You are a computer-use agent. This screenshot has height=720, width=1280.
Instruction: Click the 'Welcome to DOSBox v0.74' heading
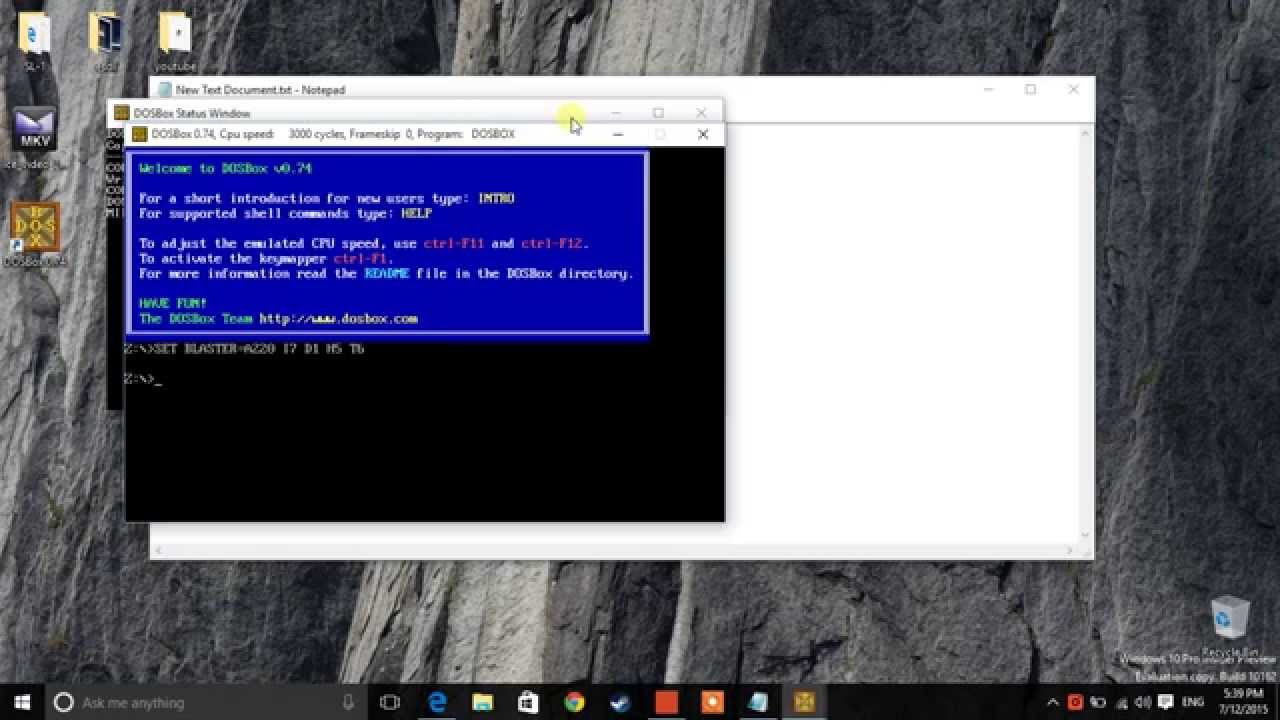tap(226, 168)
